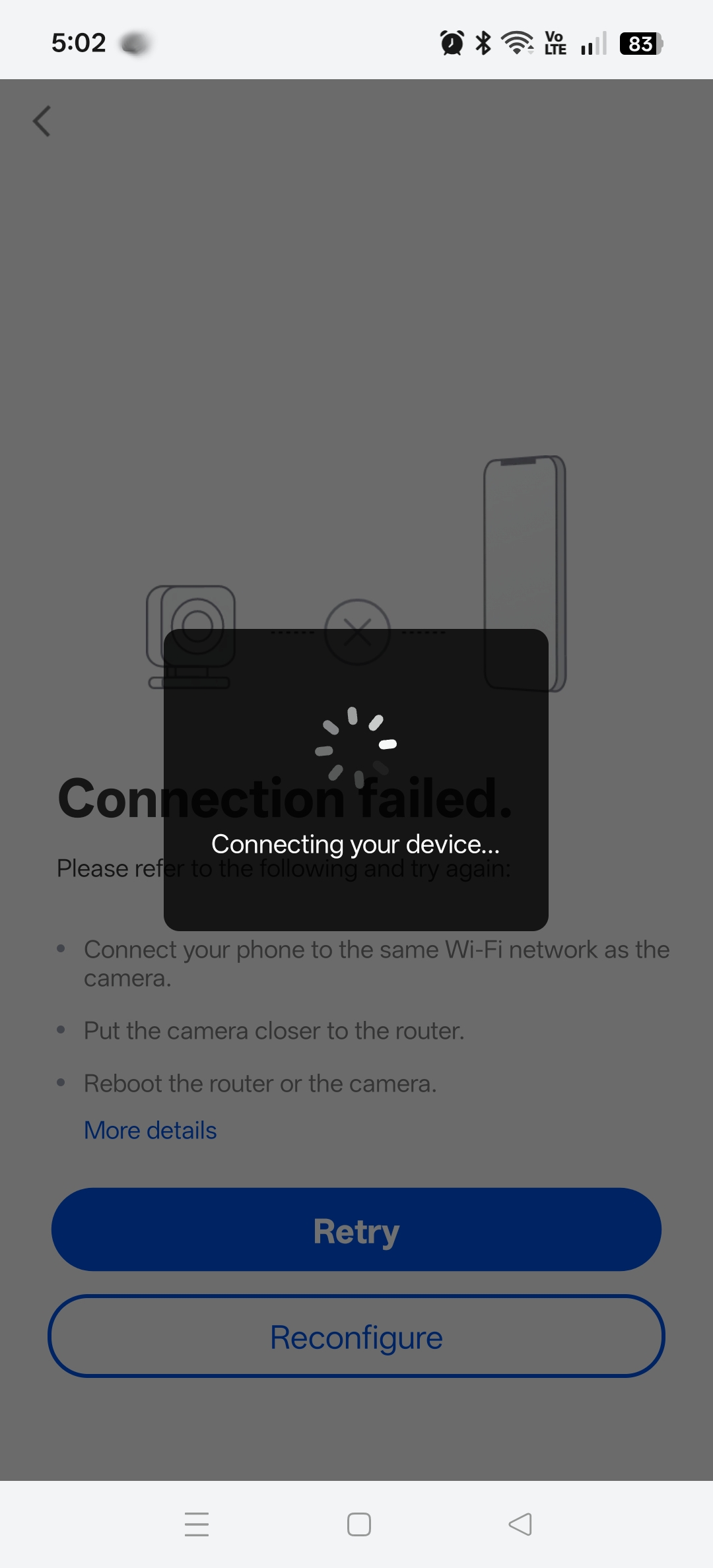Tap the "Reboot the router or the camera" tip
Image resolution: width=713 pixels, height=1568 pixels.
tap(260, 1084)
